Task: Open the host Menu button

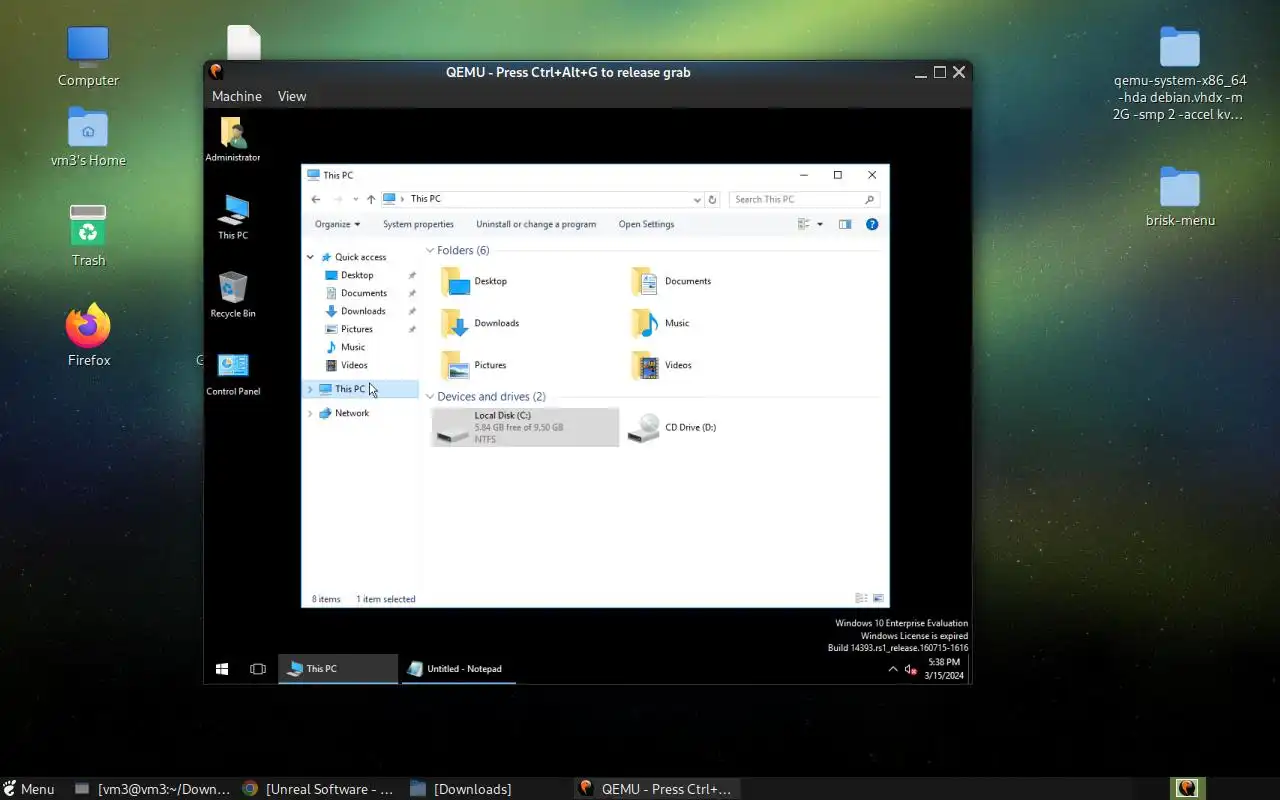Action: click(28, 789)
